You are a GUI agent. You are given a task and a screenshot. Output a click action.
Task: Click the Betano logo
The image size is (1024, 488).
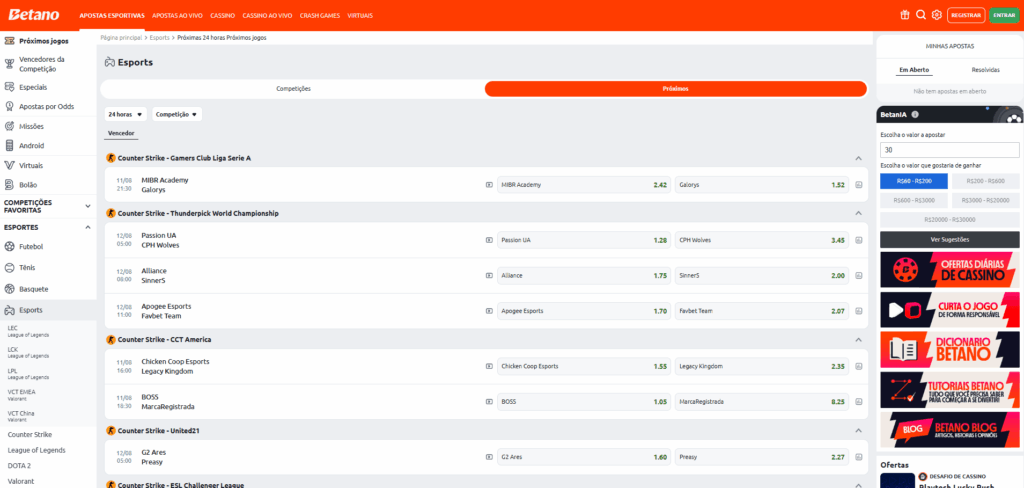pyautogui.click(x=34, y=15)
